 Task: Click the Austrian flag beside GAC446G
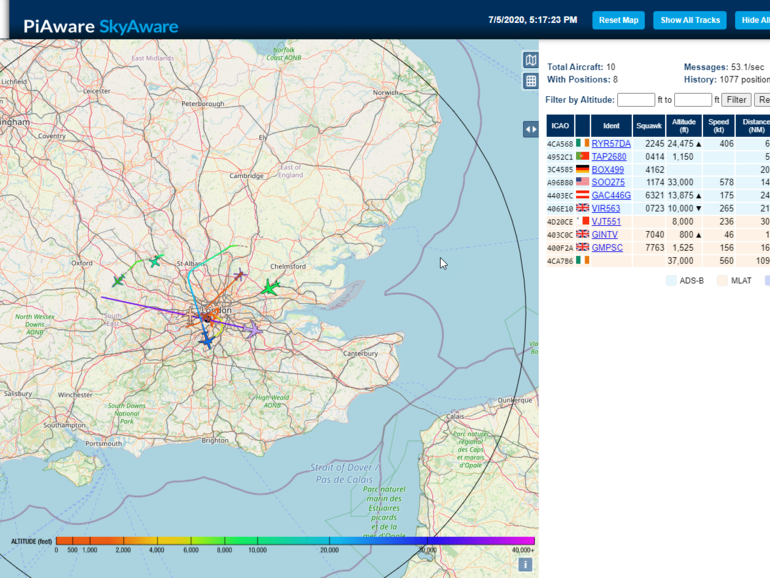click(x=582, y=195)
